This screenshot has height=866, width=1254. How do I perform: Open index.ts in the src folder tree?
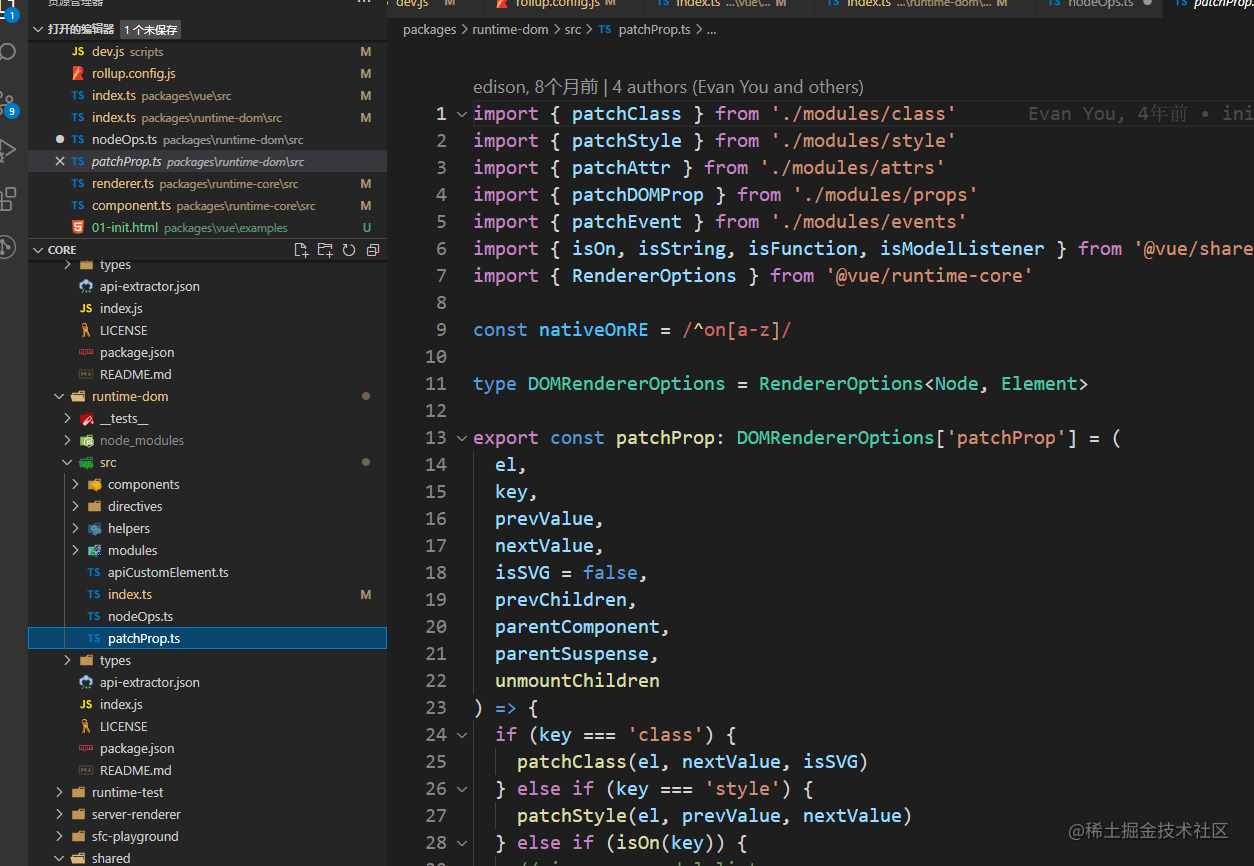point(207,594)
